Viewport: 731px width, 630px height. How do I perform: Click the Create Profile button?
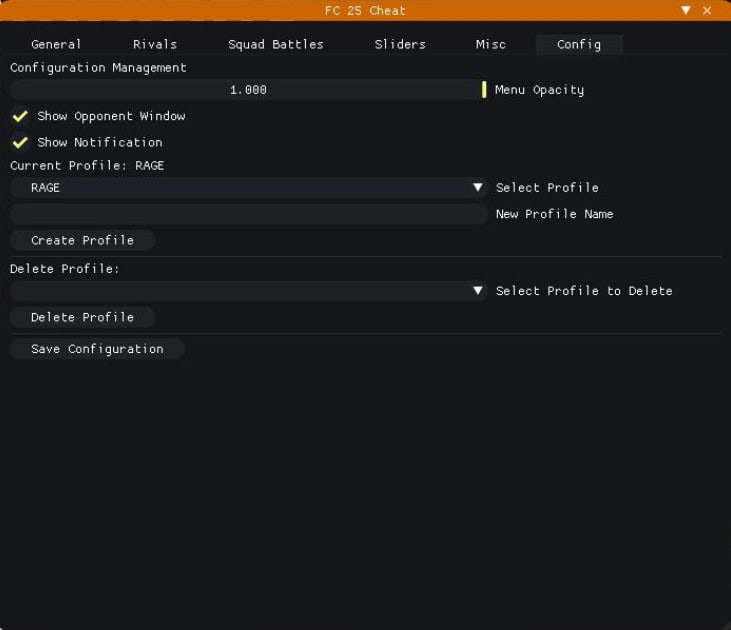(83, 240)
